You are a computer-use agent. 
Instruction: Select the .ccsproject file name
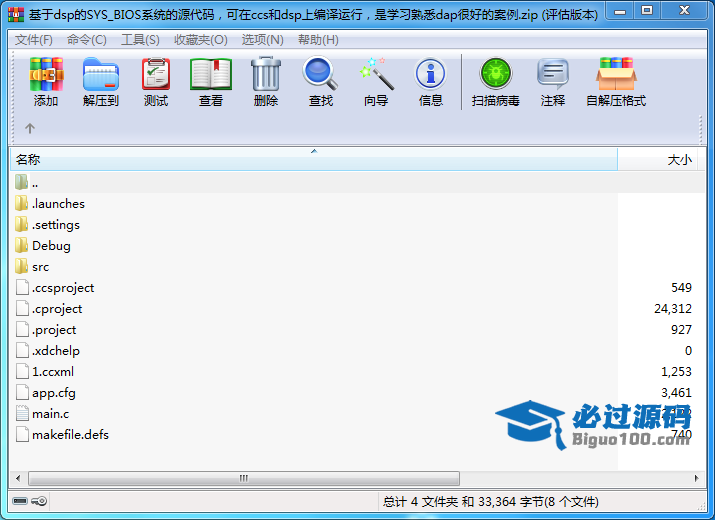click(63, 288)
